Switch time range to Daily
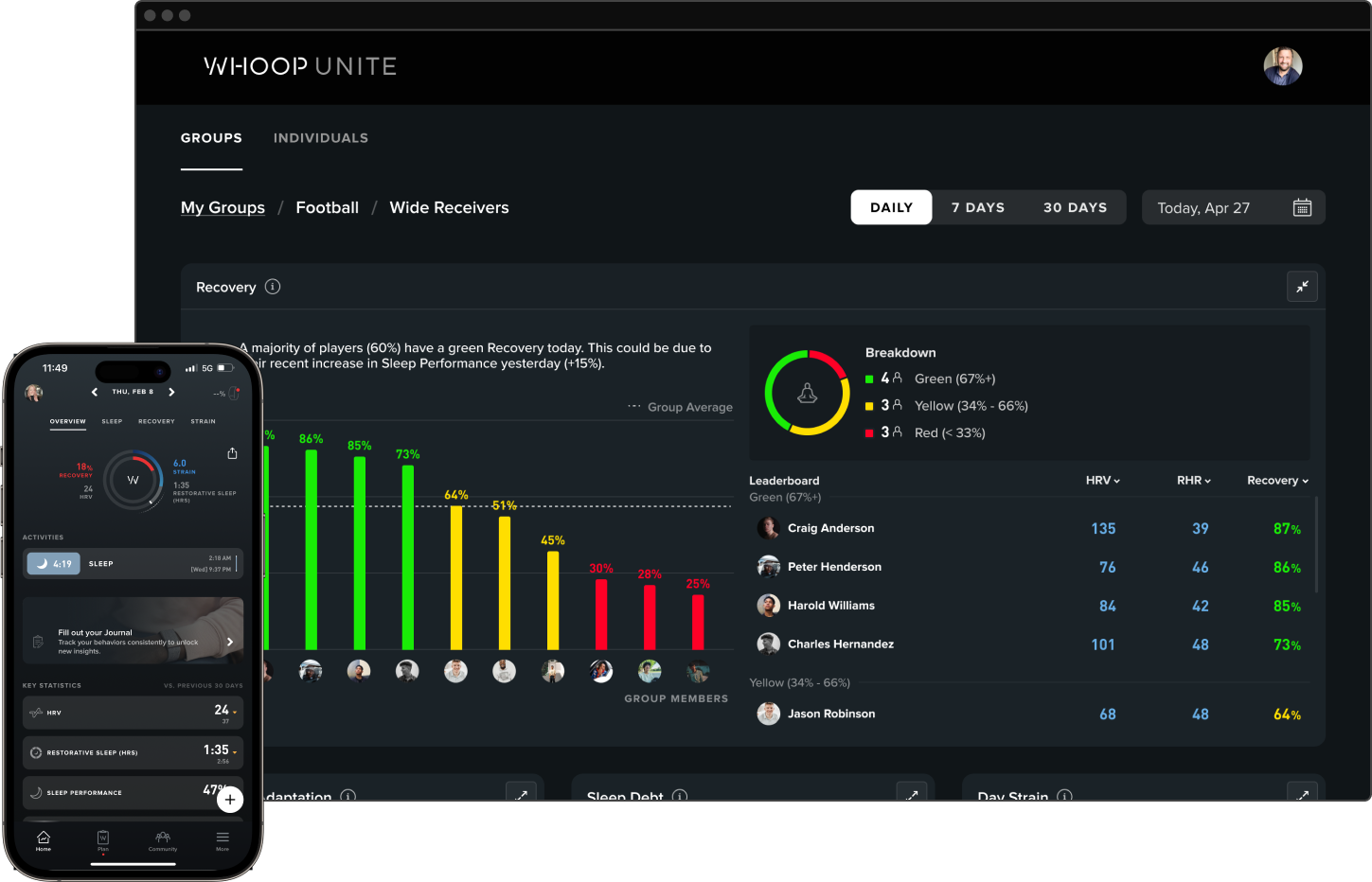The width and height of the screenshot is (1372, 882). click(891, 207)
